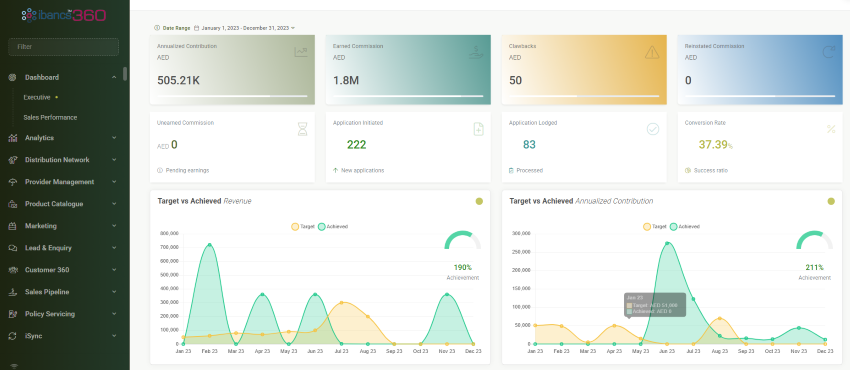The image size is (850, 370).
Task: Click the Application Lodged checkmark icon
Action: click(653, 129)
